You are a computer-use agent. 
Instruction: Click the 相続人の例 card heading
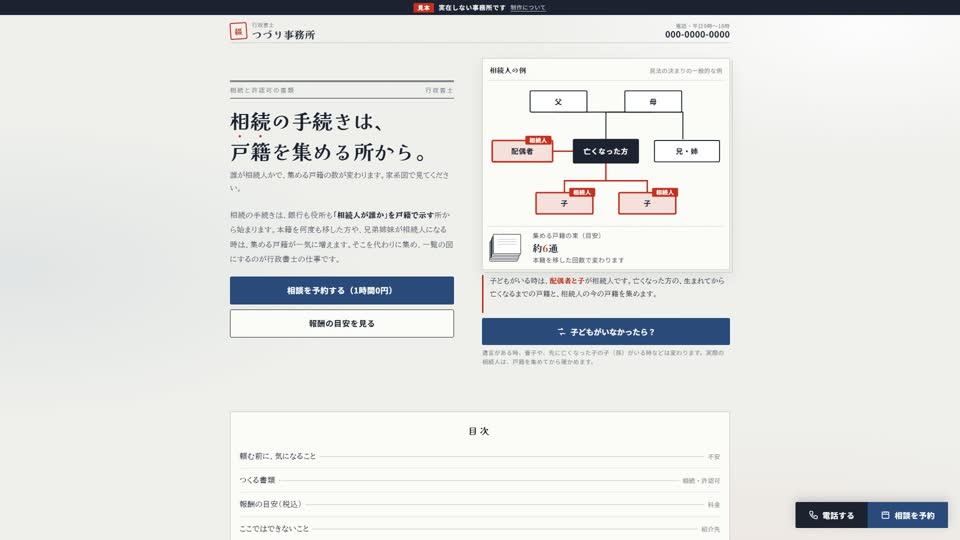(508, 70)
